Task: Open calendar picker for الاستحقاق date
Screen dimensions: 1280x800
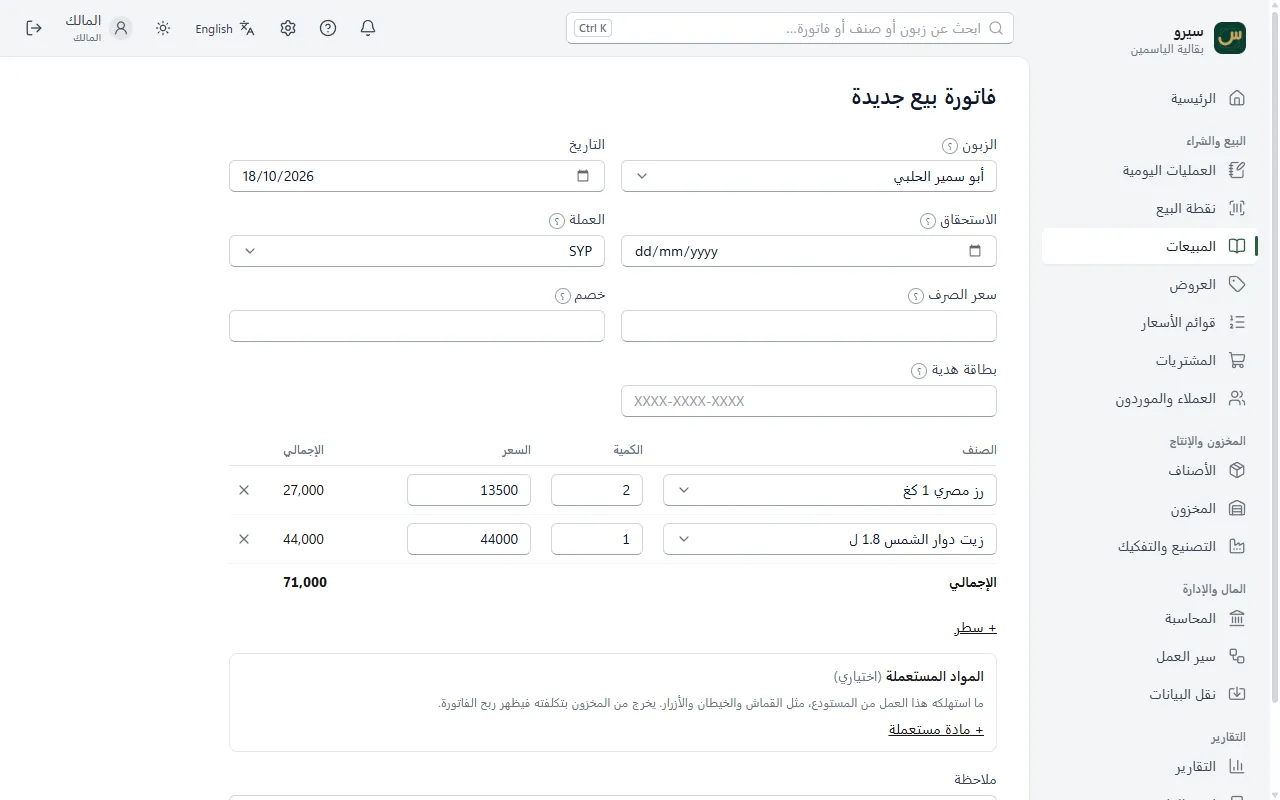Action: click(x=975, y=251)
